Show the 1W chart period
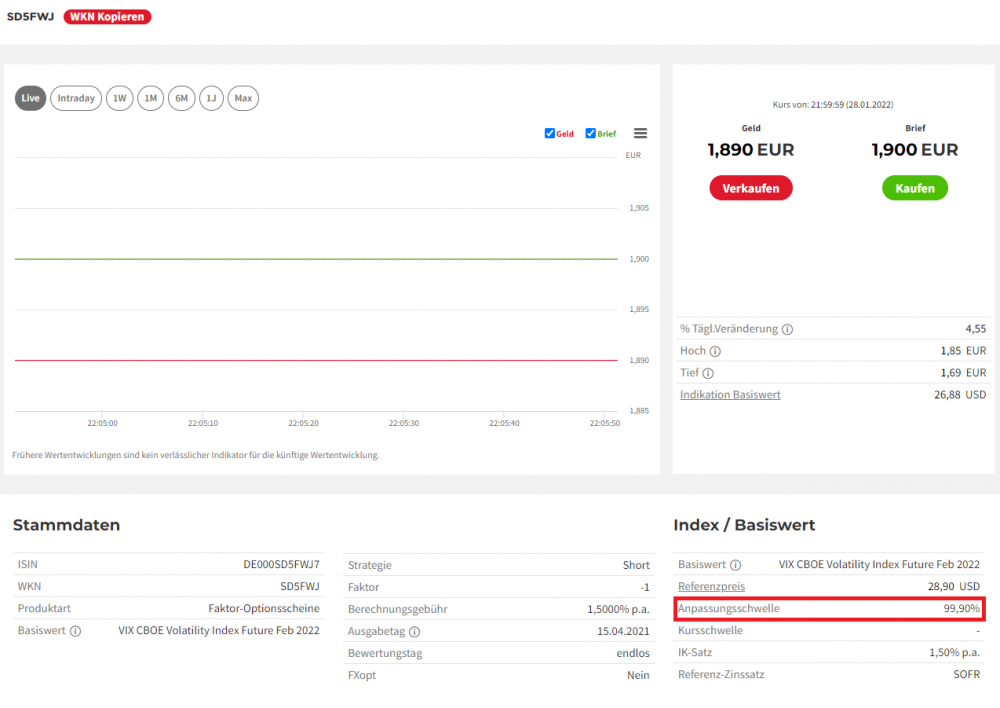Screen dimensions: 1000x708 pyautogui.click(x=119, y=98)
